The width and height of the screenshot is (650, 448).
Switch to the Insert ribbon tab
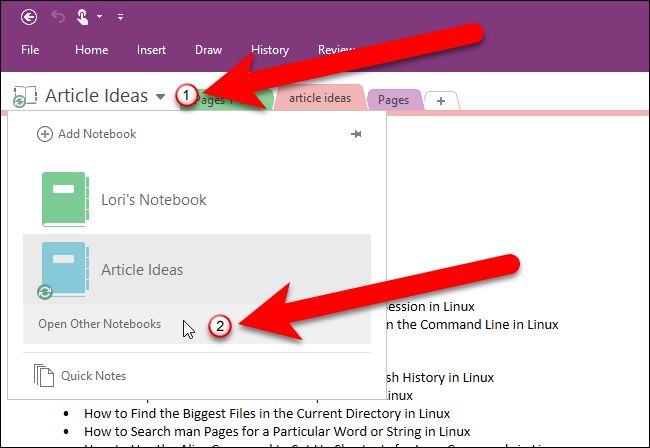pos(151,50)
